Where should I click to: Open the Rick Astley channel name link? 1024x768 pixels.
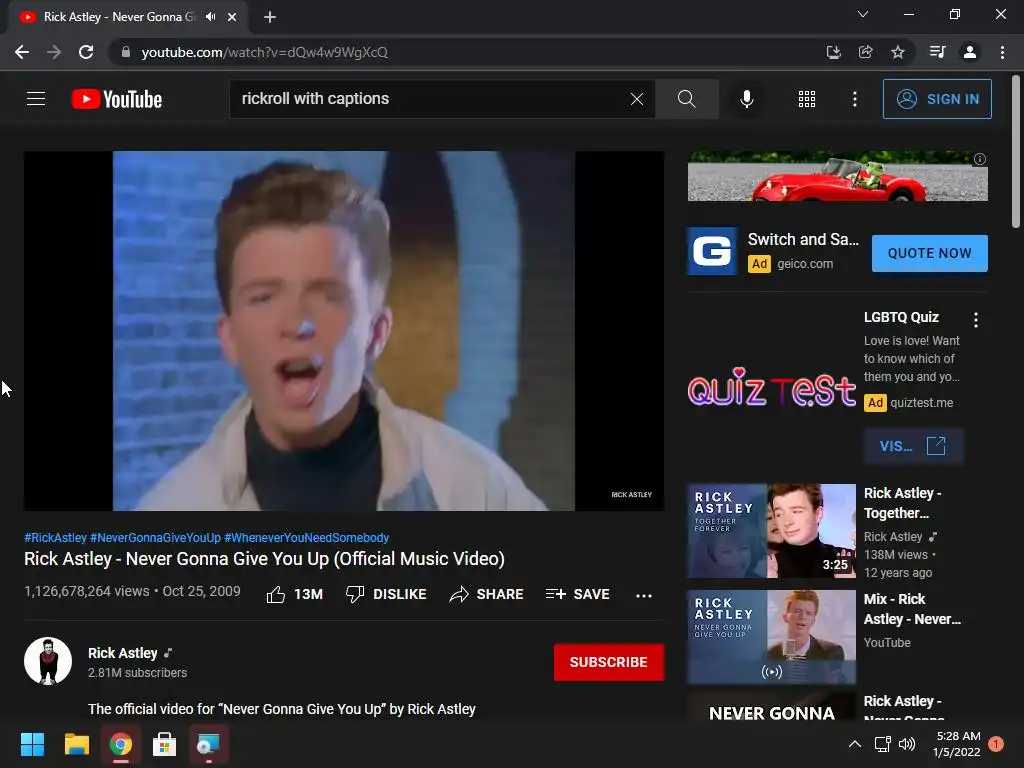click(123, 653)
